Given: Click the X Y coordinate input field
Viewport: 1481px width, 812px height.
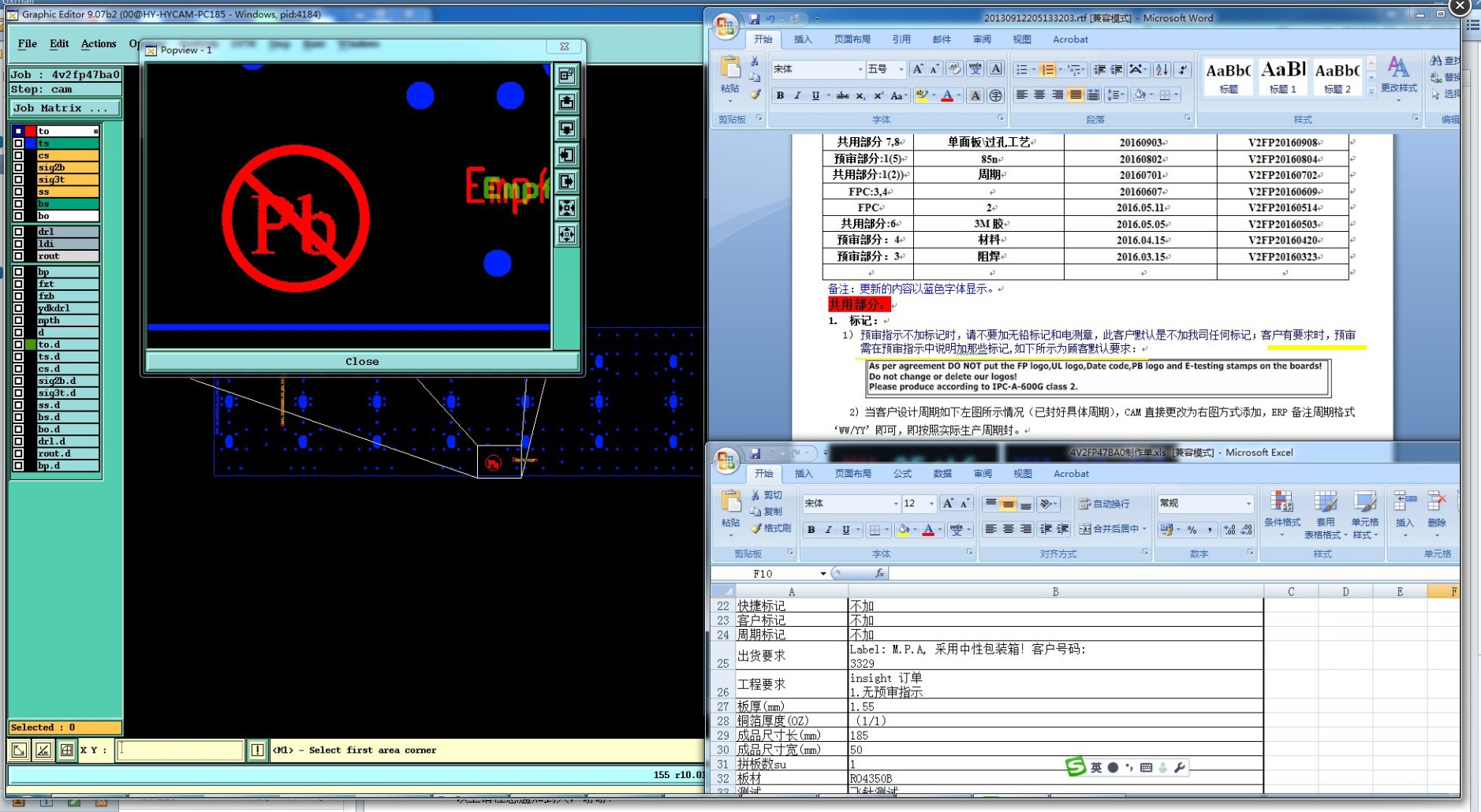Looking at the screenshot, I should (x=181, y=750).
